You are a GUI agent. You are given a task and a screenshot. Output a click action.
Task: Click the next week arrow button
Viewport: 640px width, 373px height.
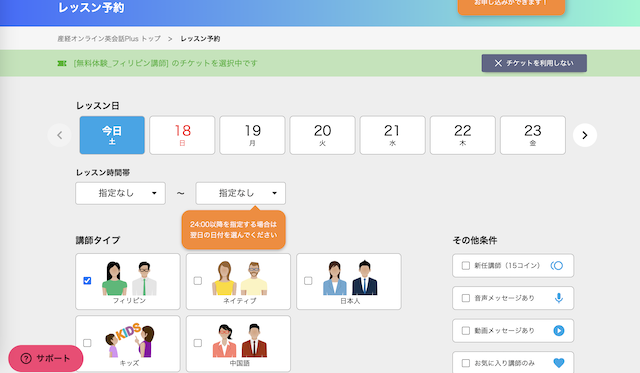584,135
